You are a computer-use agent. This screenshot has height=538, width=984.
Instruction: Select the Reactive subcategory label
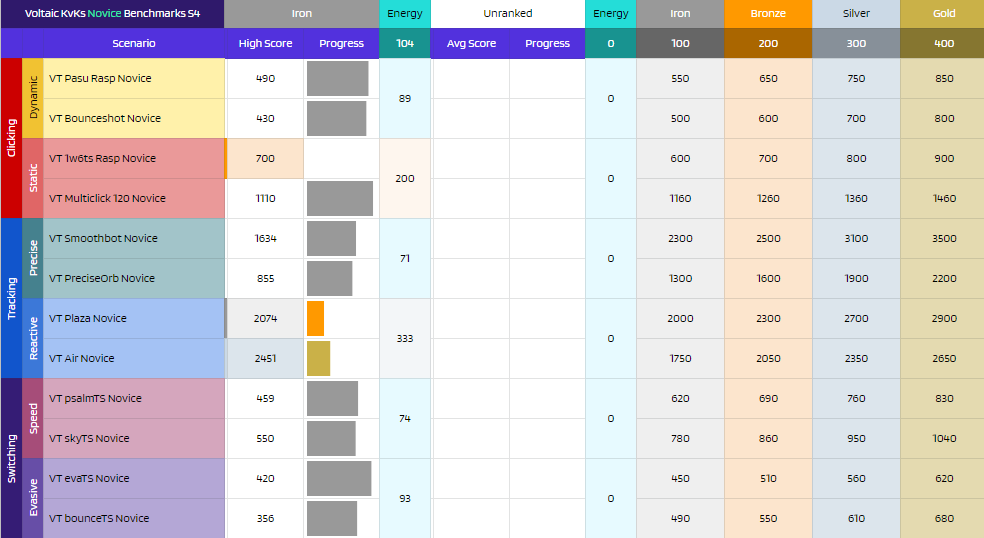click(x=33, y=338)
